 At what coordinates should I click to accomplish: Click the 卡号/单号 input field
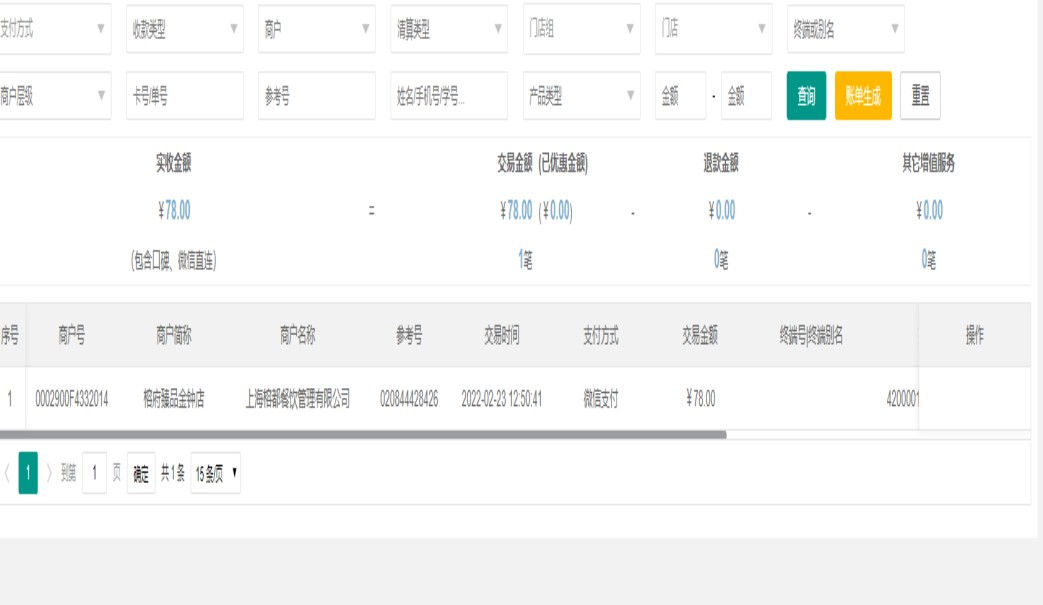point(184,96)
